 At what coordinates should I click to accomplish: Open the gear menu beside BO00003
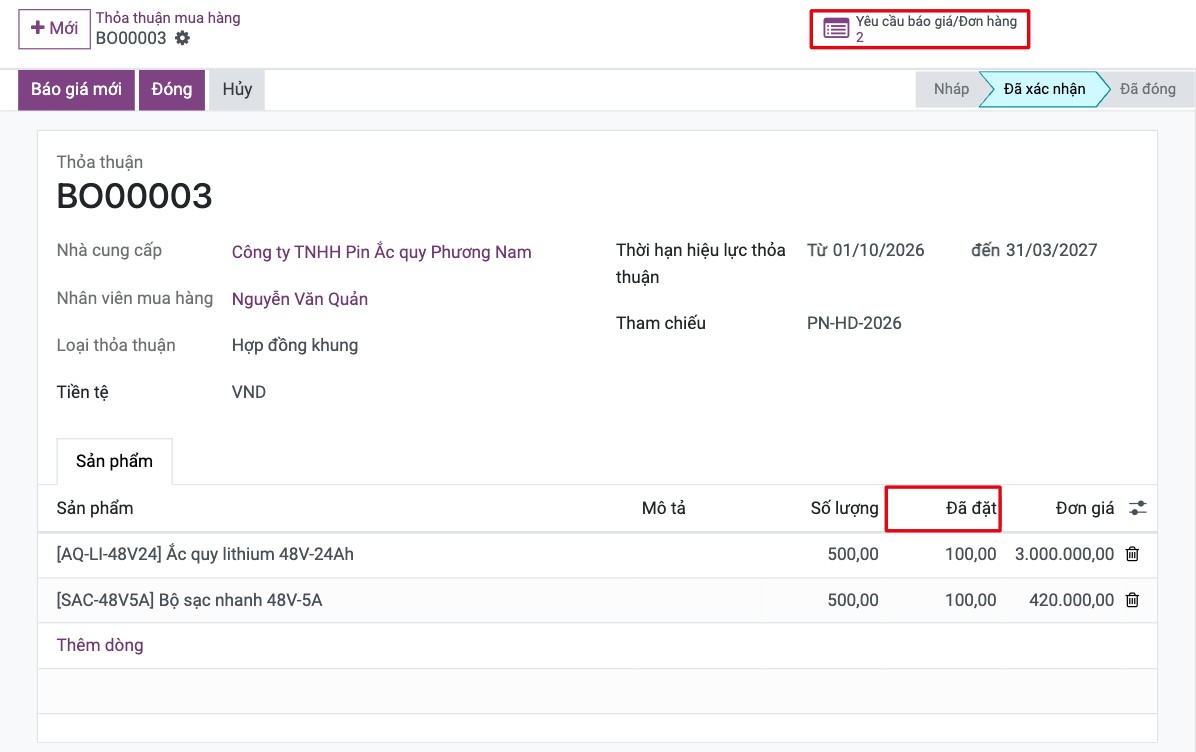182,38
